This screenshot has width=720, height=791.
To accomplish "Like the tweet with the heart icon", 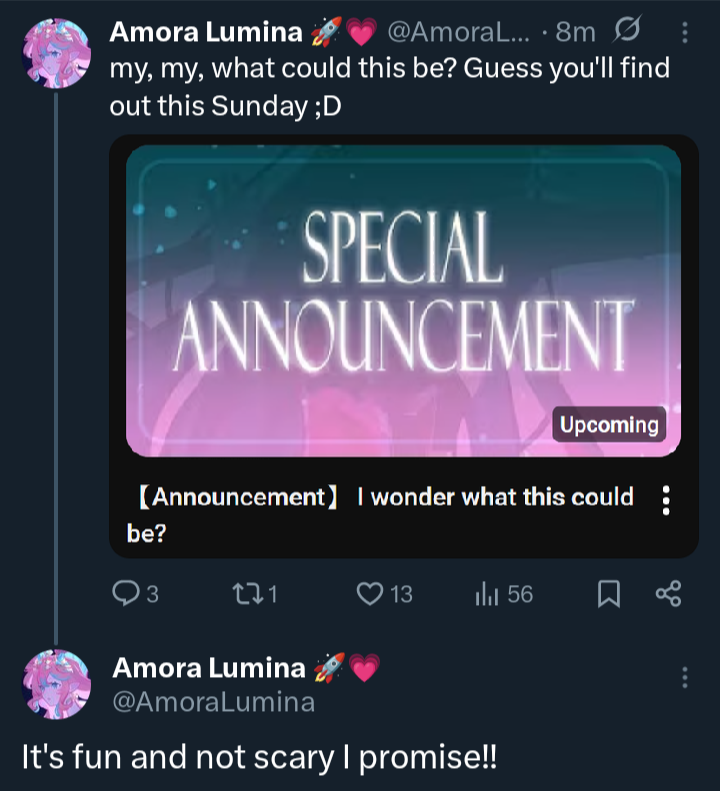I will (x=370, y=594).
